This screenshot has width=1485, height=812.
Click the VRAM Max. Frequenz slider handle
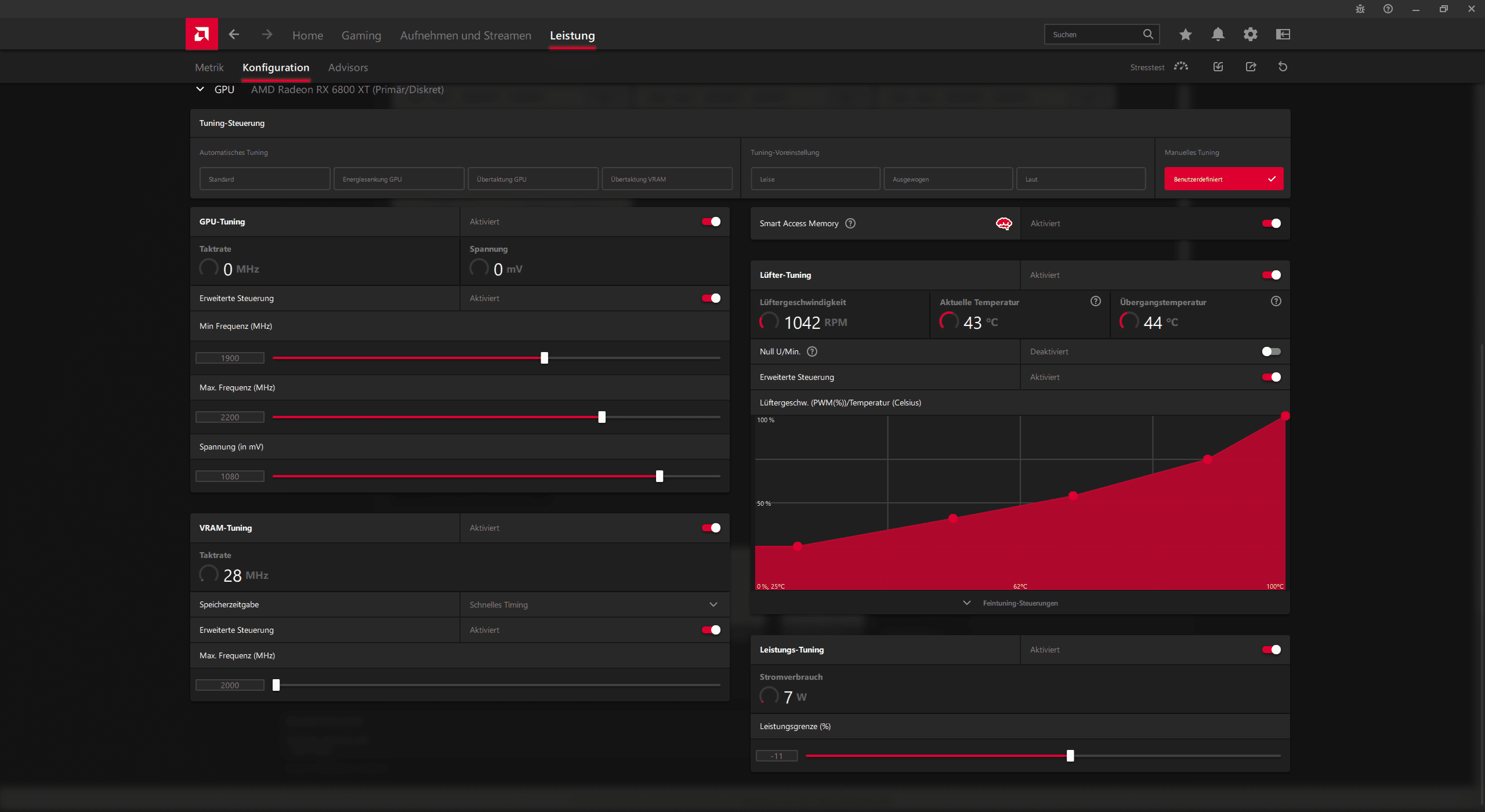pyautogui.click(x=276, y=685)
